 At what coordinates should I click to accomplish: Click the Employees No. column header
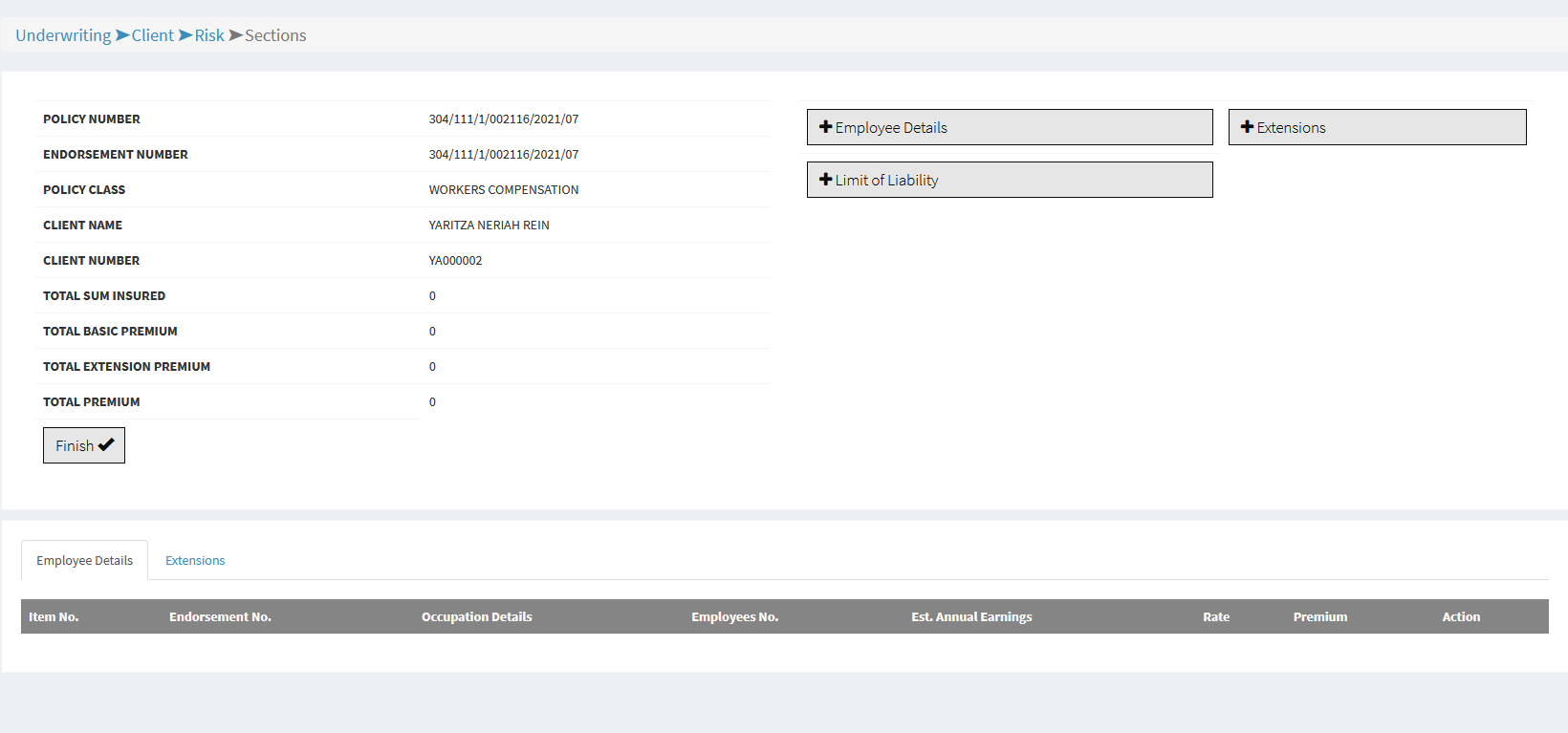click(734, 617)
